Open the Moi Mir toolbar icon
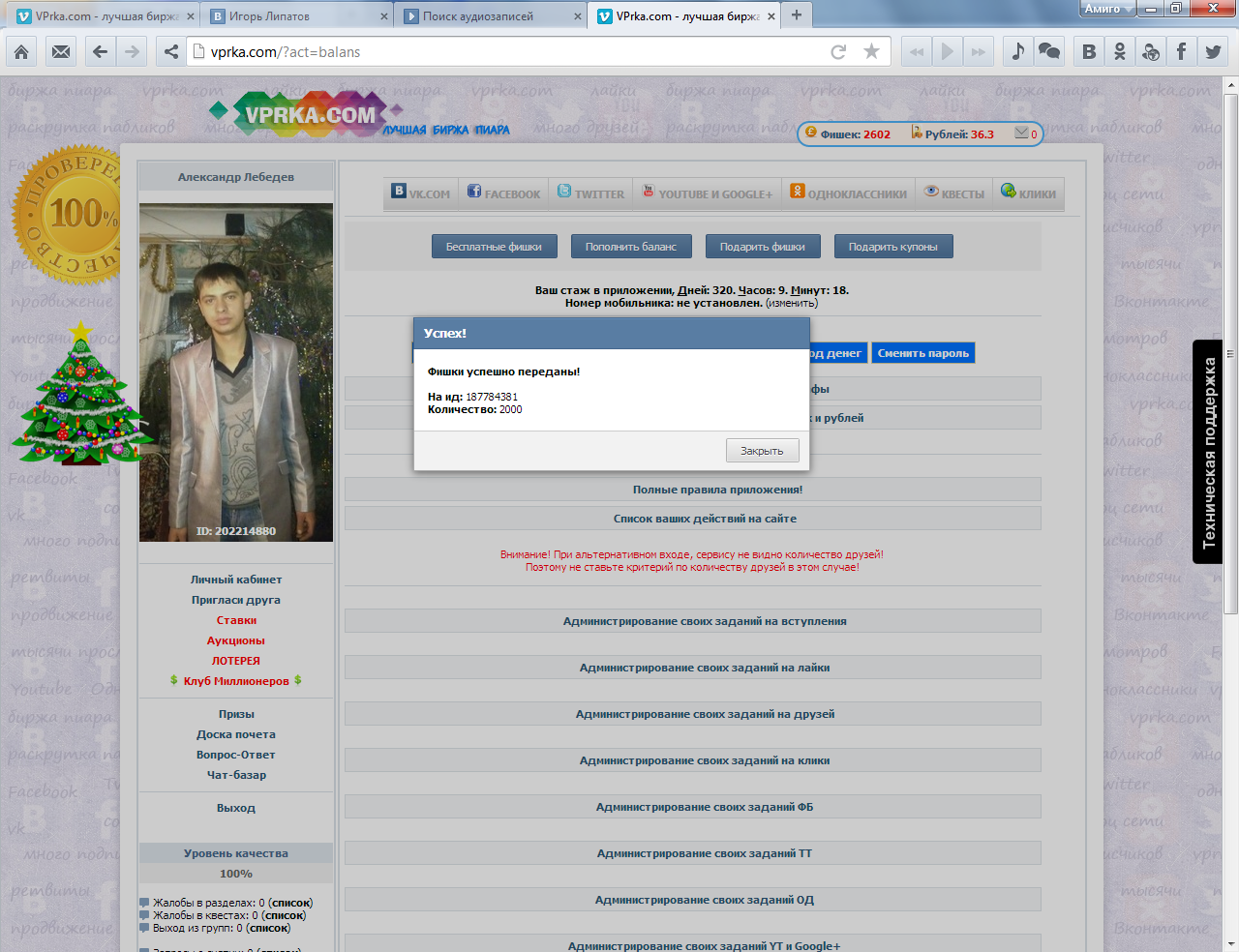 click(x=1151, y=52)
